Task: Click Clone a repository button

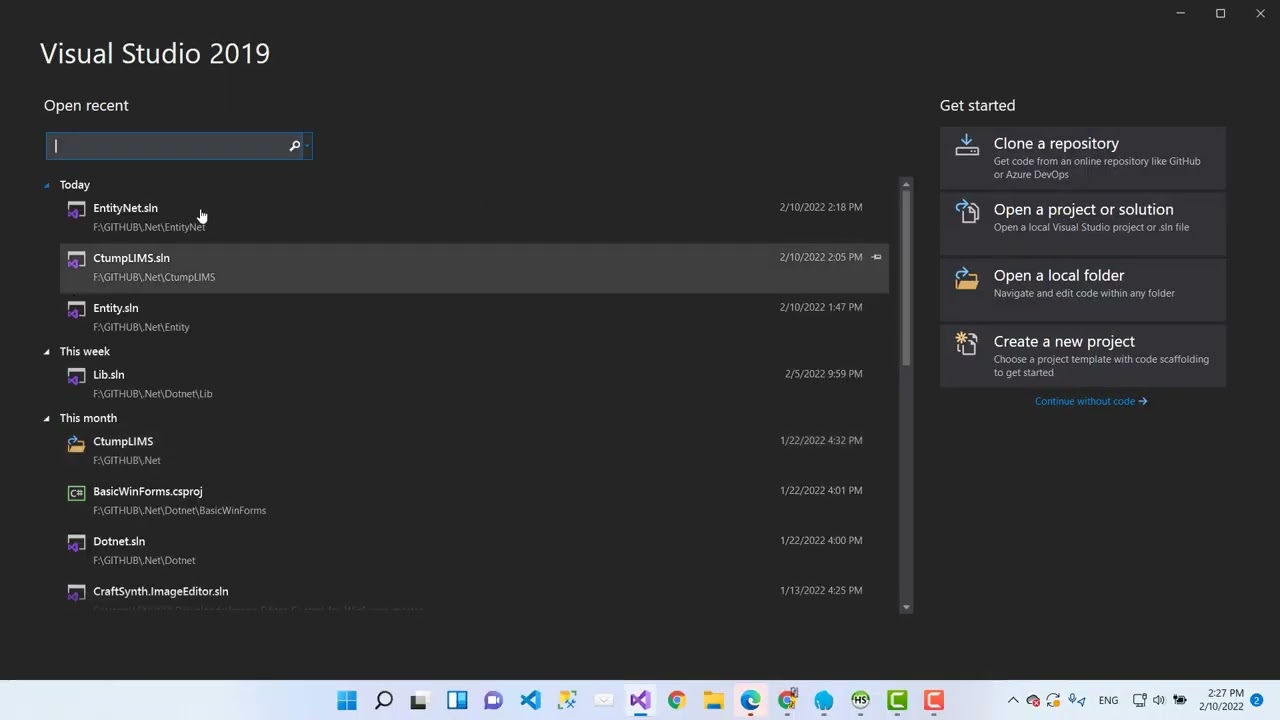Action: pyautogui.click(x=1082, y=158)
